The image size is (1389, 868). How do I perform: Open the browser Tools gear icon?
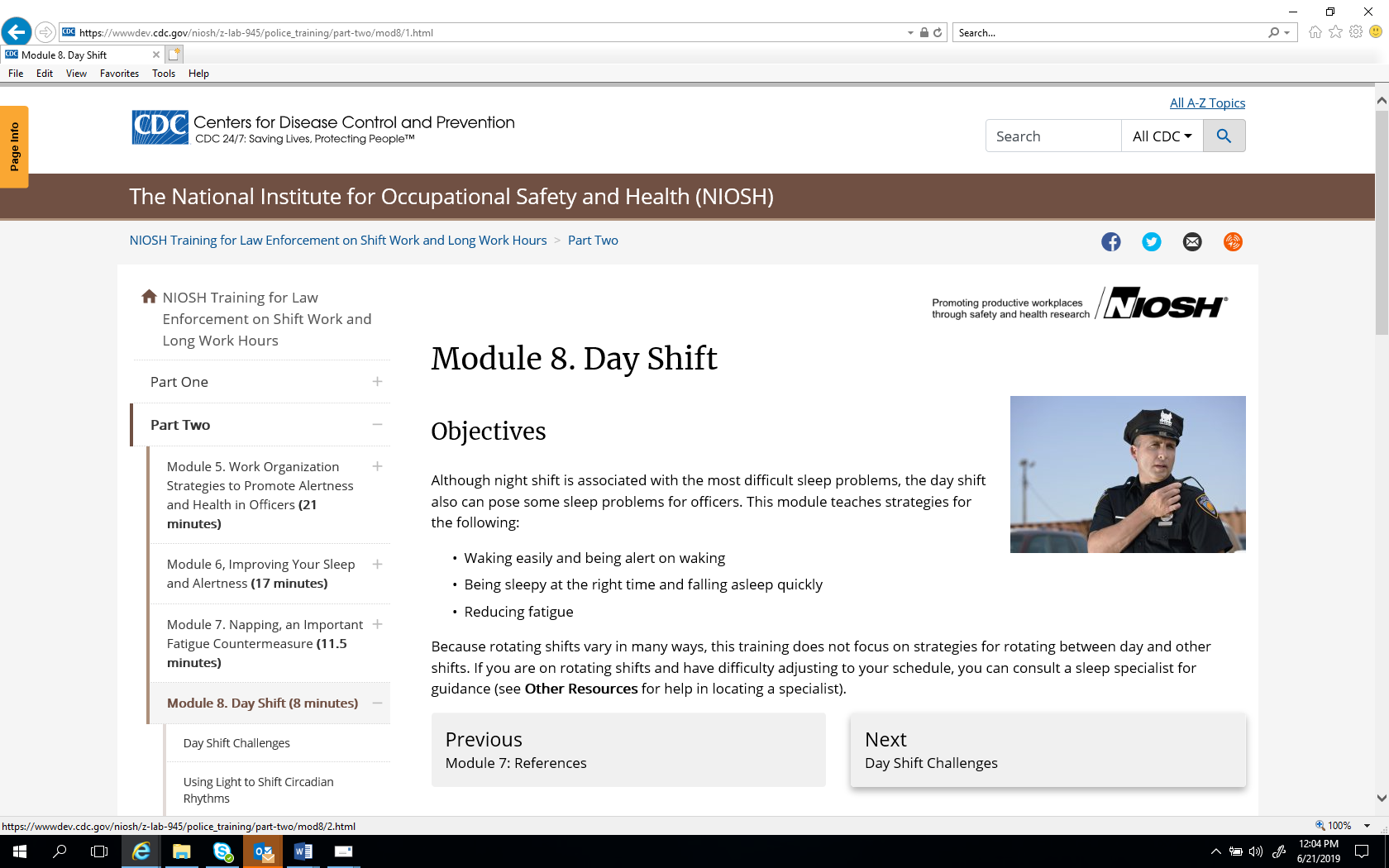coord(1356,32)
